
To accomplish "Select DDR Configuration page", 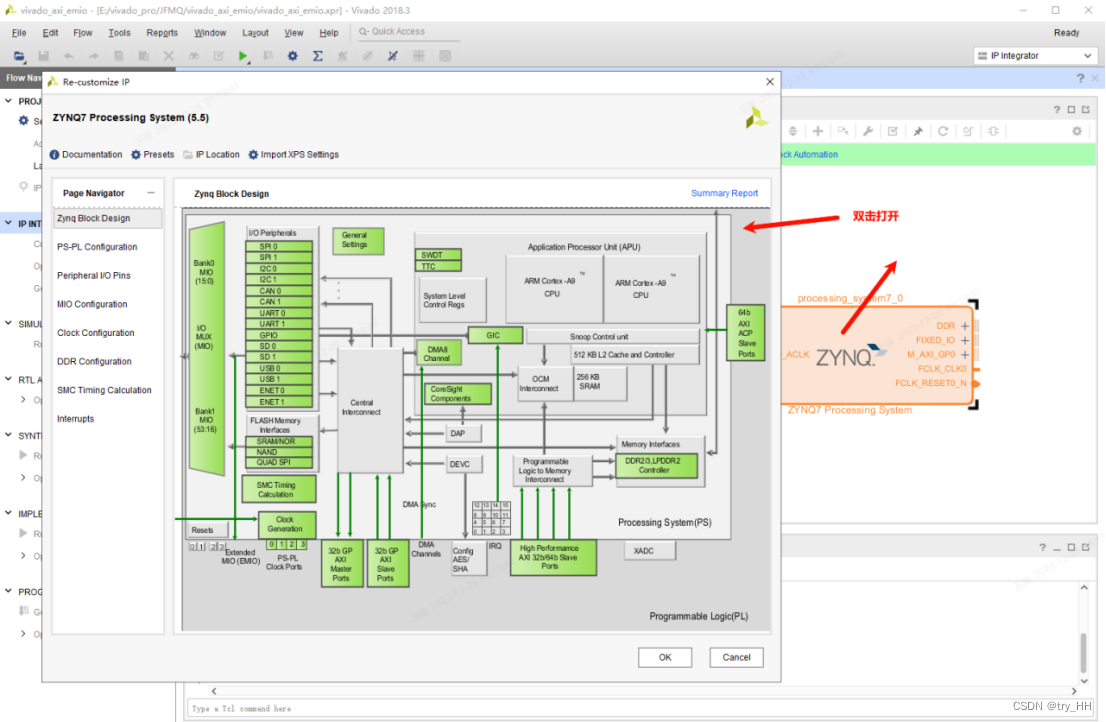I will (x=95, y=362).
